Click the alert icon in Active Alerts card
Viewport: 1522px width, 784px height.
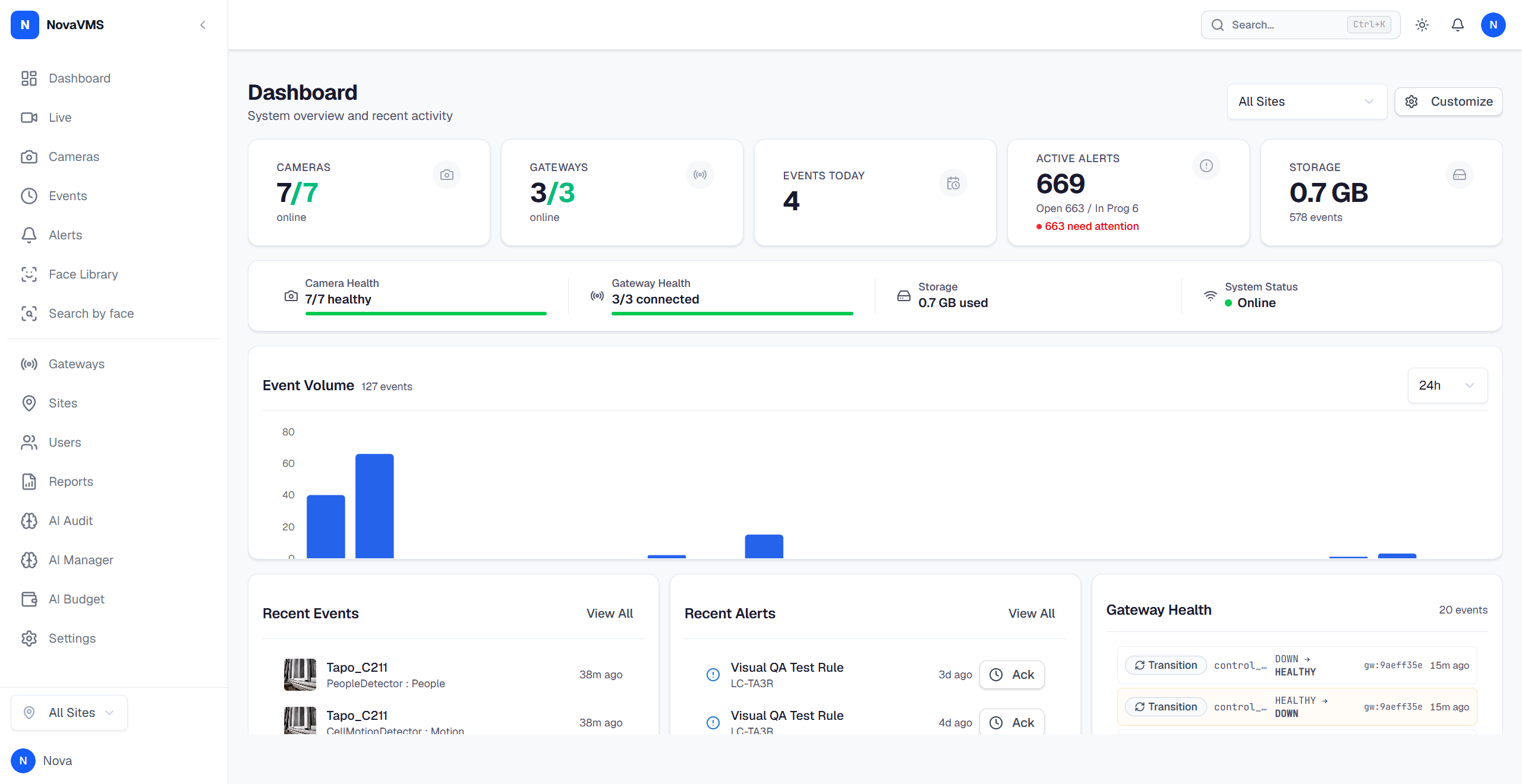click(1206, 166)
